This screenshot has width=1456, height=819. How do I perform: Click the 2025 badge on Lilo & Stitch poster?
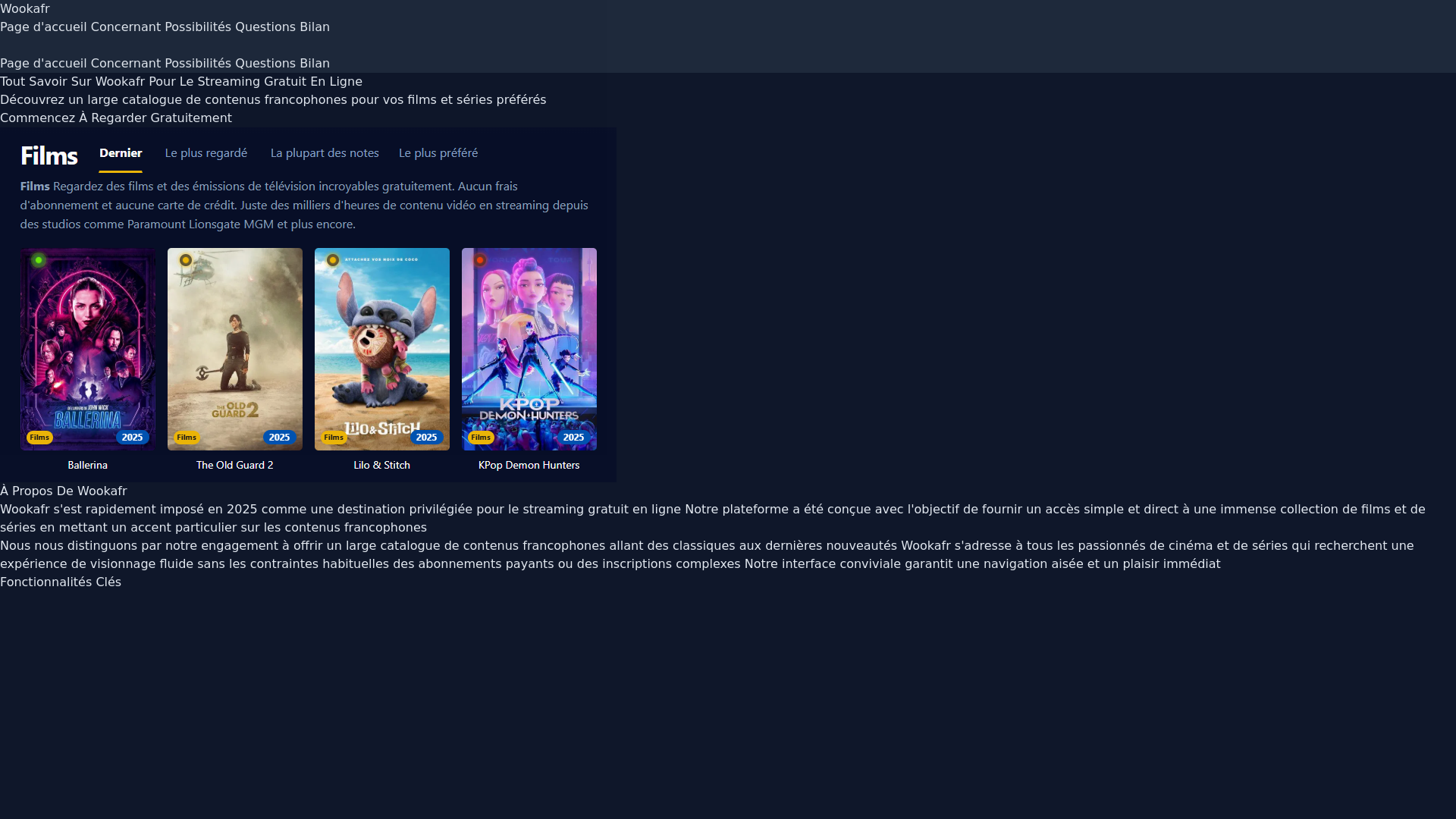coord(427,438)
